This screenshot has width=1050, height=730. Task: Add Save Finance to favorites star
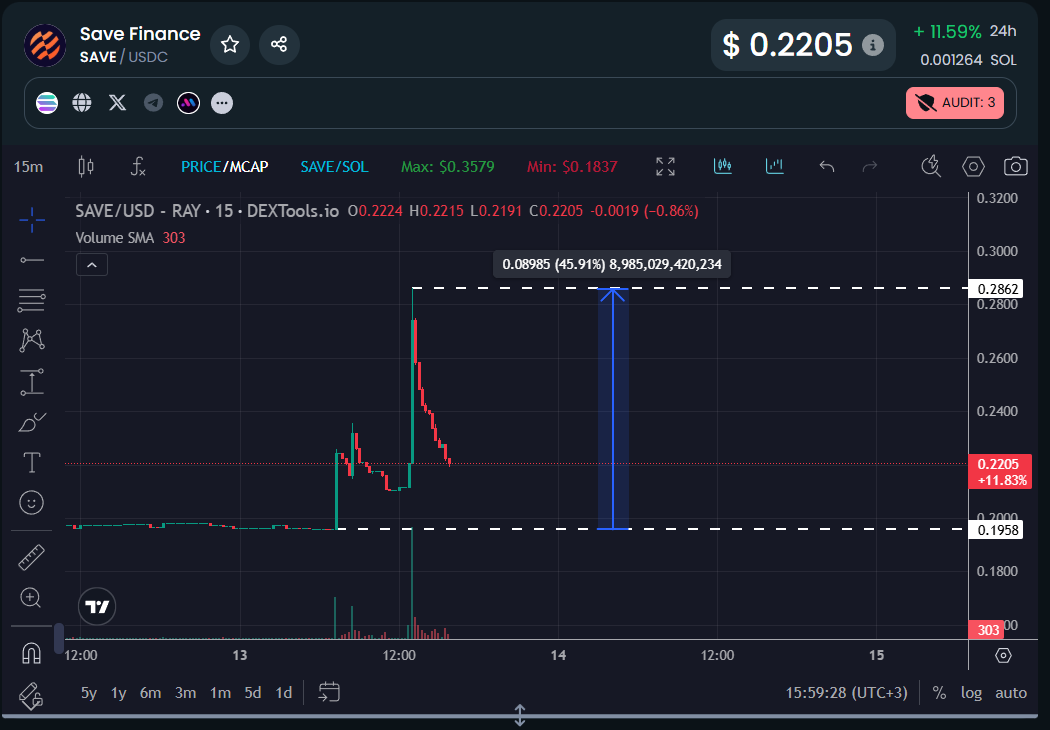pyautogui.click(x=230, y=44)
